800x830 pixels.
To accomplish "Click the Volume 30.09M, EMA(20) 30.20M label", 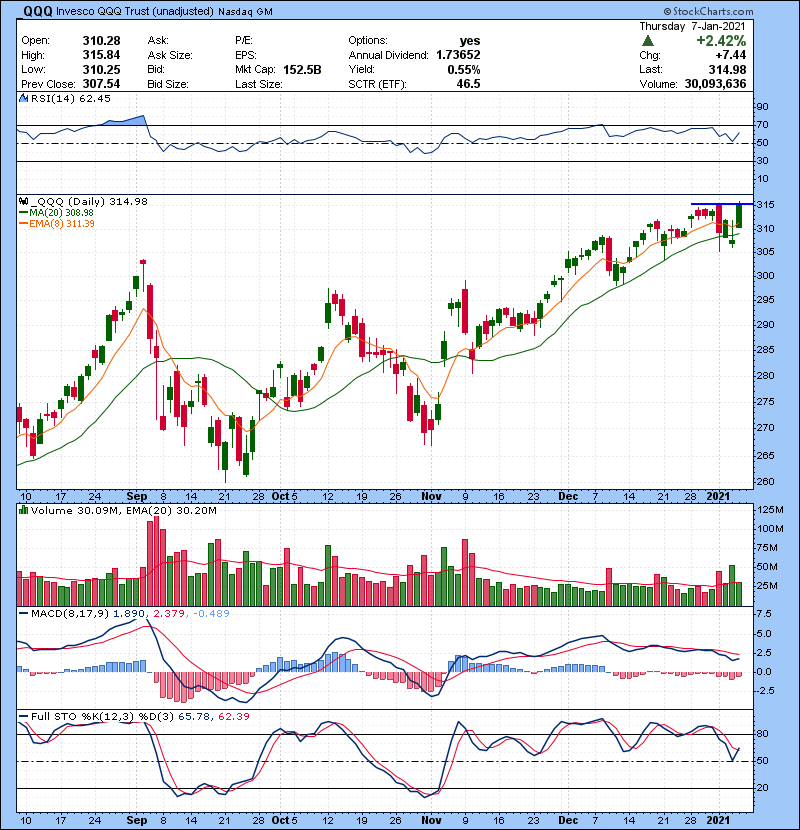I will coord(123,511).
